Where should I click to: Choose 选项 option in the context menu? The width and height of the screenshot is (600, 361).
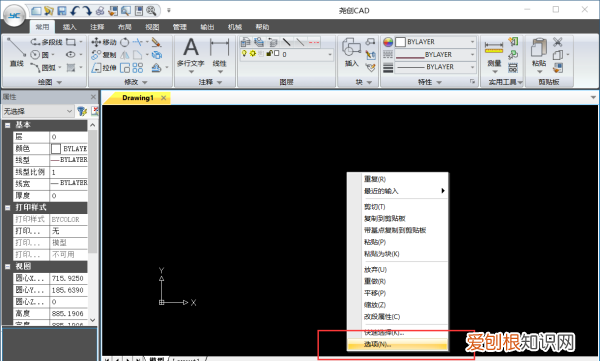pyautogui.click(x=398, y=345)
